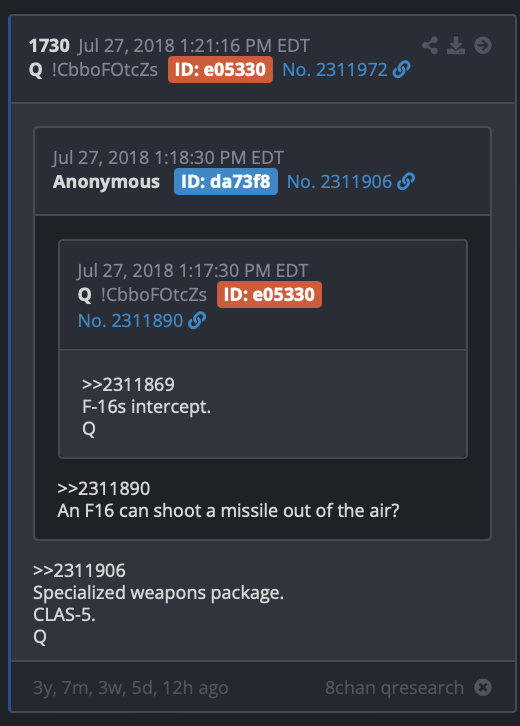Click chain link icon beside No. 2311906
This screenshot has height=726, width=520.
click(x=406, y=182)
